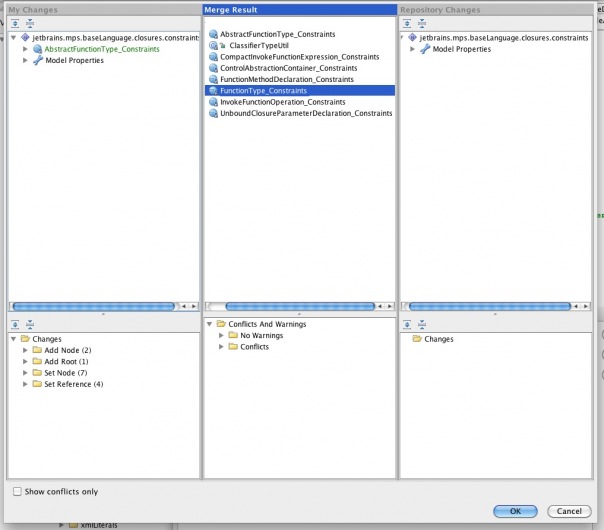604x530 pixels.
Task: Click collapse-all icon above Repository Changes folder
Action: (421, 324)
